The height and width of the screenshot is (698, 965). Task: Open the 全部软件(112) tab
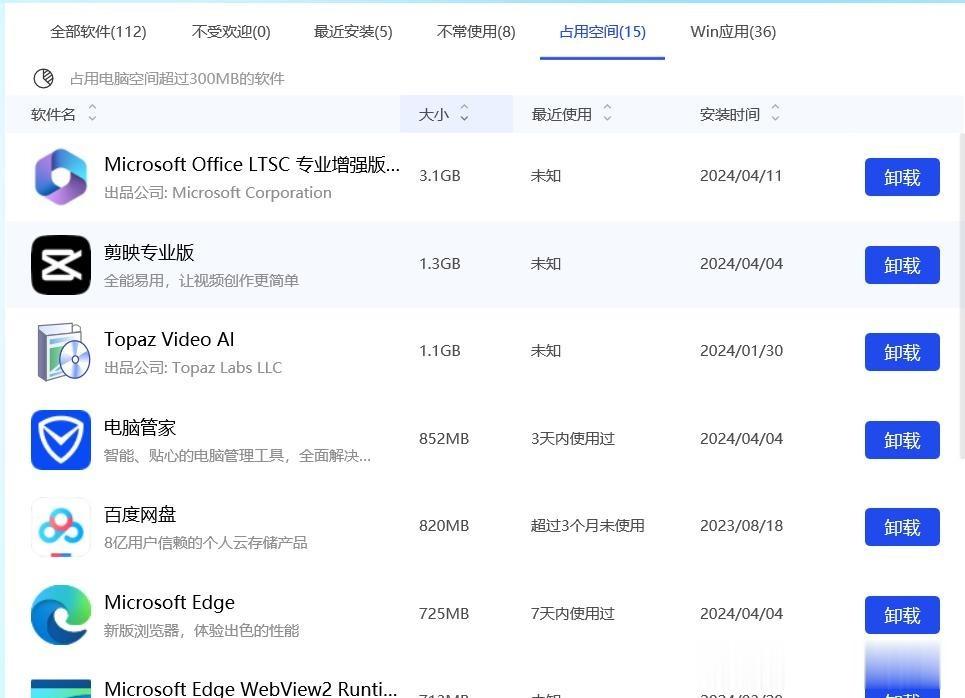98,31
